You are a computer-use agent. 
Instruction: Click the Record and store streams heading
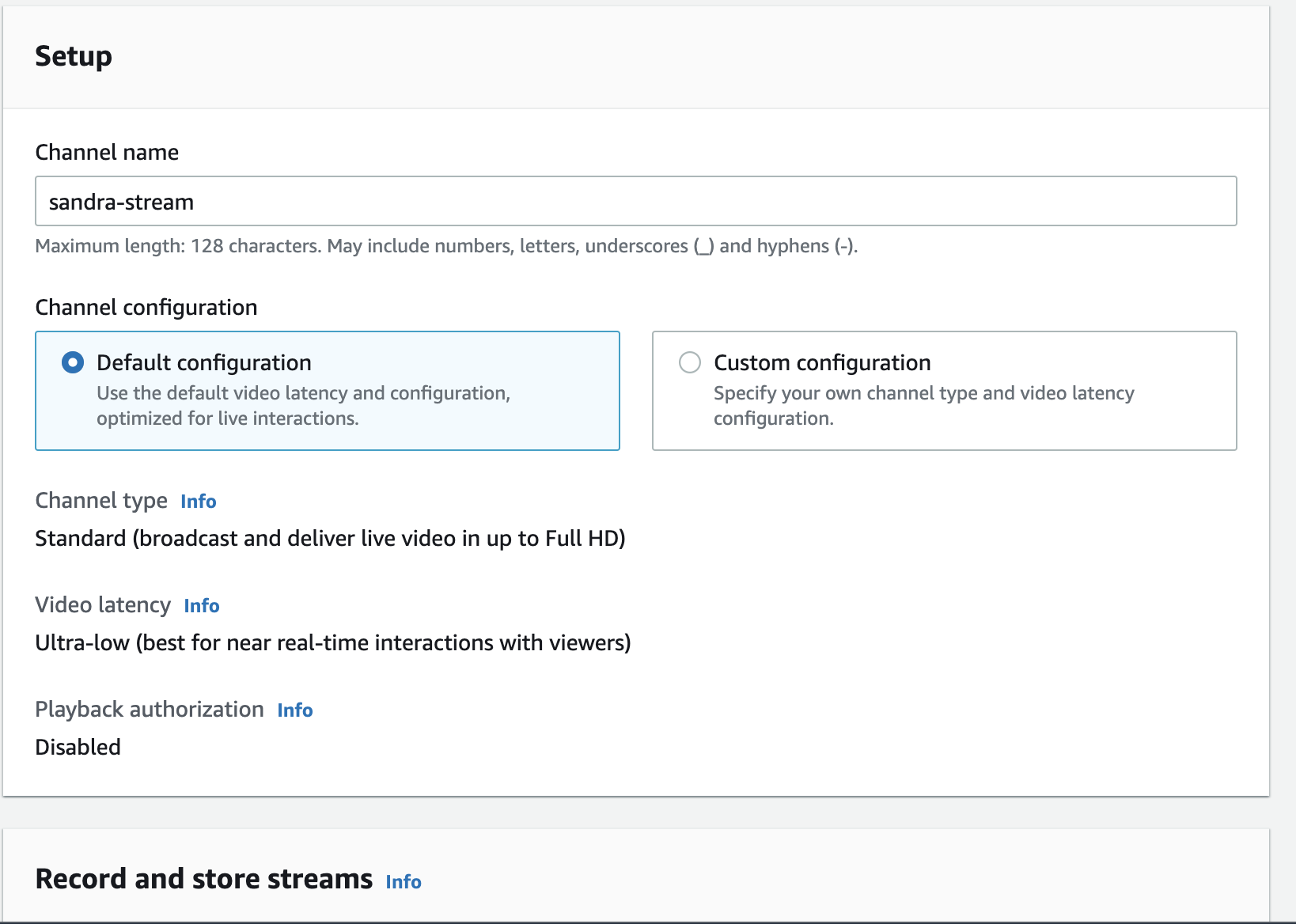[204, 879]
